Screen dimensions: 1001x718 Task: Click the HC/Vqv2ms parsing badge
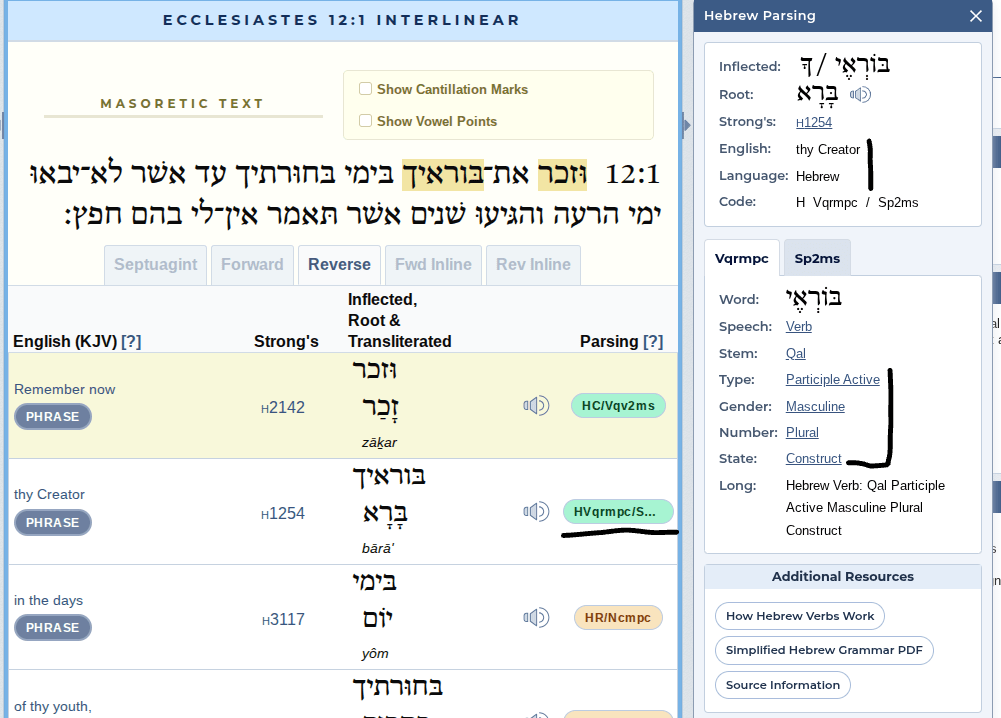(618, 406)
